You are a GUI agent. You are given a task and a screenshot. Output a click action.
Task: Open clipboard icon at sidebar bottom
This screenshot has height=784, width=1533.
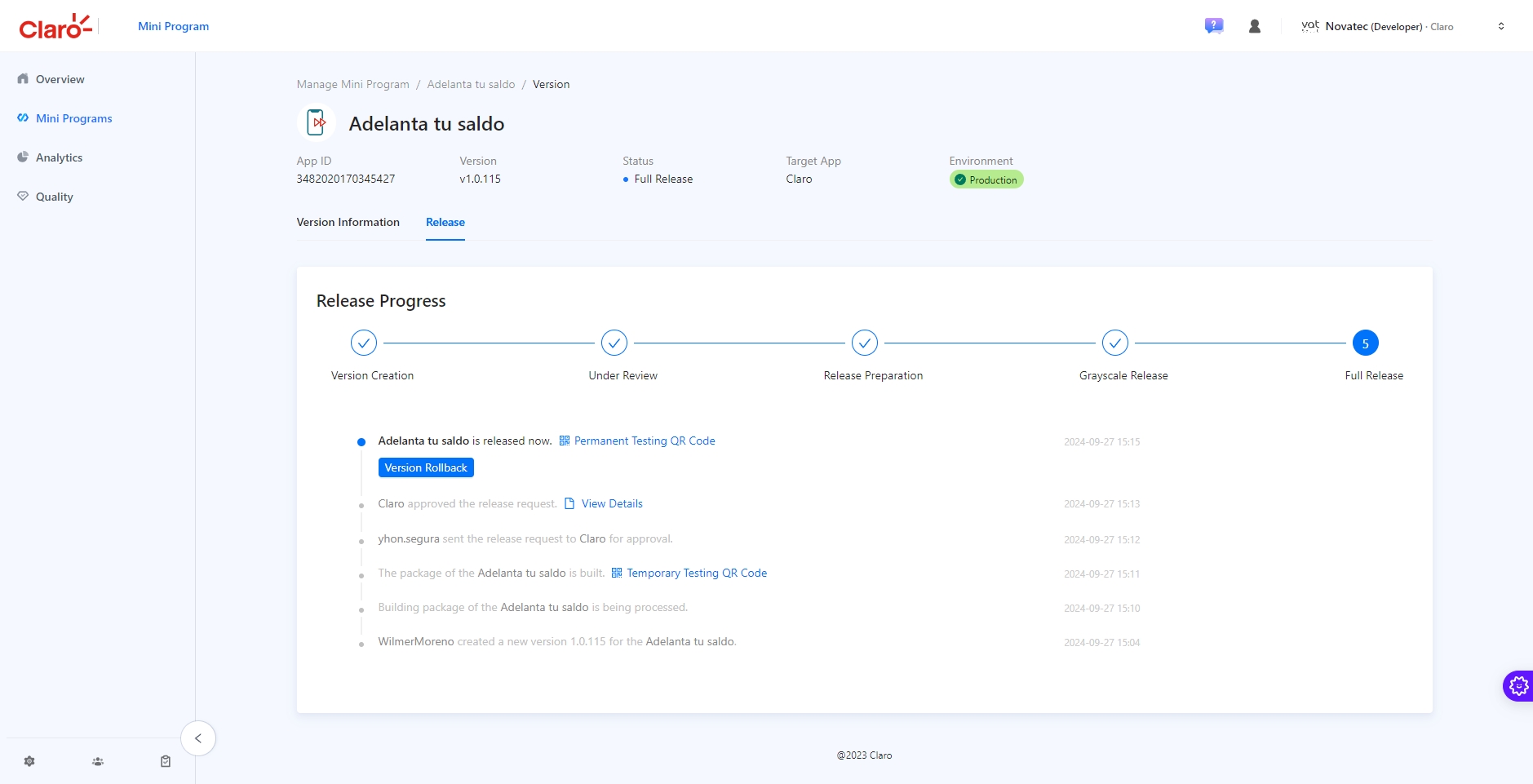[166, 761]
